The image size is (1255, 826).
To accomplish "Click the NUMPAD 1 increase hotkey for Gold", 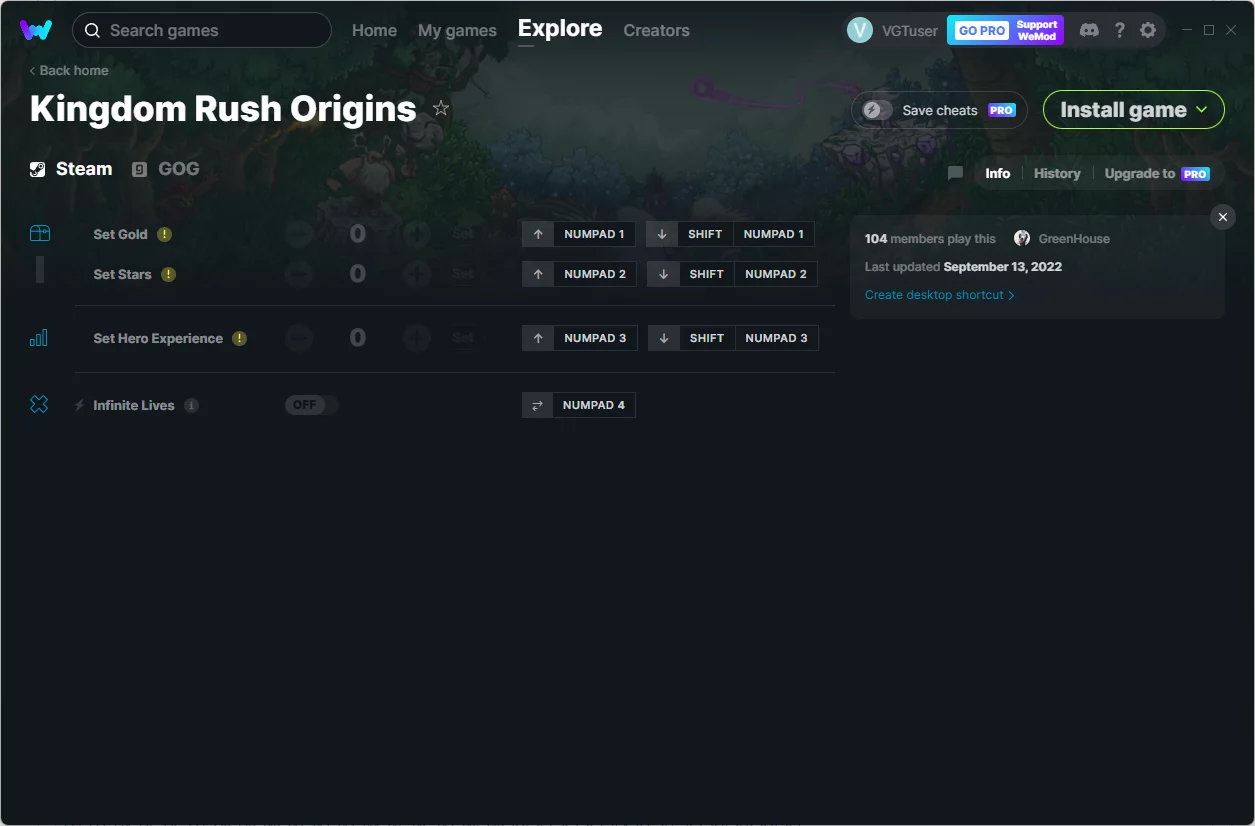I will [x=594, y=234].
